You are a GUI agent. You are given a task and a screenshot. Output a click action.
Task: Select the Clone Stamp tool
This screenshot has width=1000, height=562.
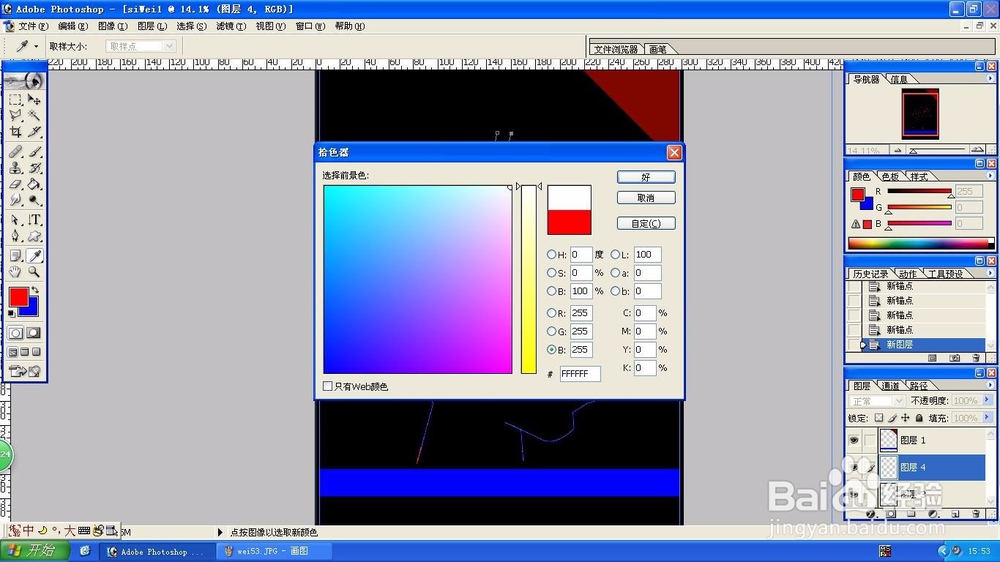15,168
